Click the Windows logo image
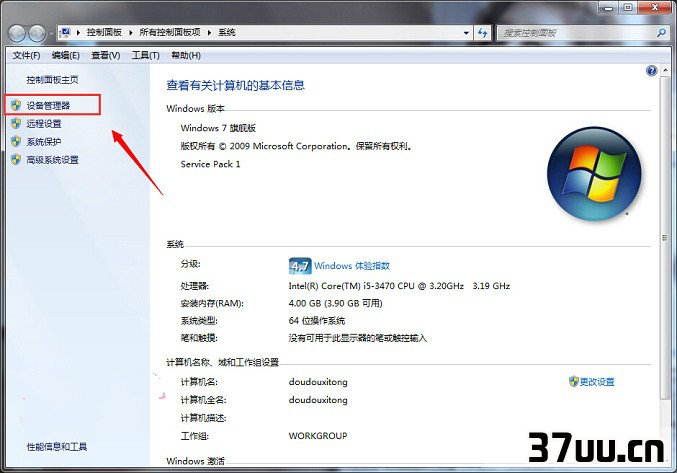The width and height of the screenshot is (677, 473). (x=594, y=173)
